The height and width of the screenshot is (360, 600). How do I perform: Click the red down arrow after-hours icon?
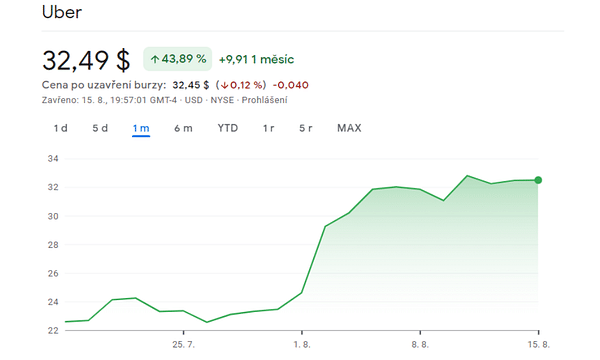224,85
